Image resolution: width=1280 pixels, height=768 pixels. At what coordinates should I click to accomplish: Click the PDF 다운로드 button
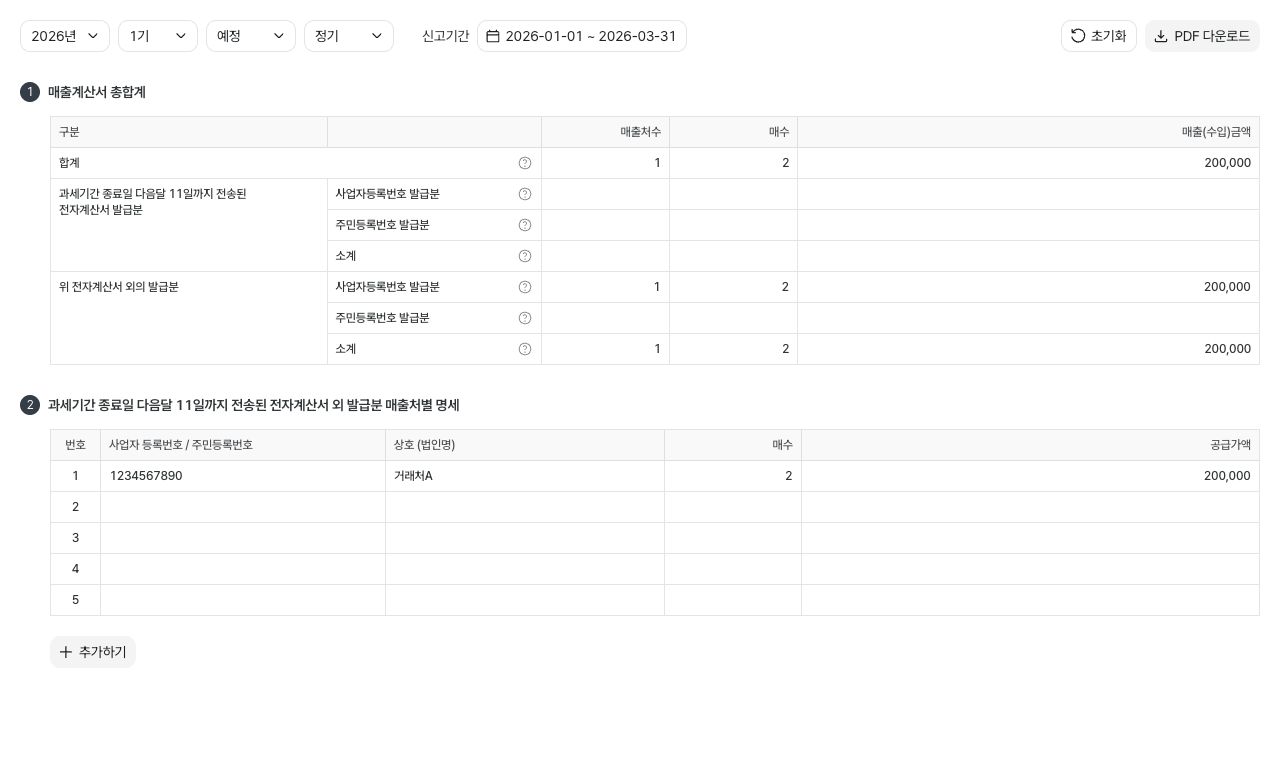1202,36
